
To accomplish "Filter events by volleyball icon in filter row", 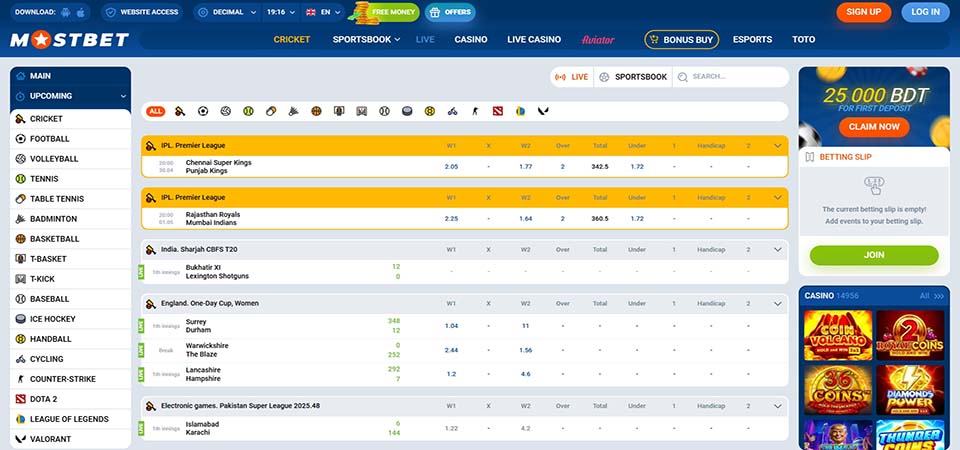I will 225,111.
